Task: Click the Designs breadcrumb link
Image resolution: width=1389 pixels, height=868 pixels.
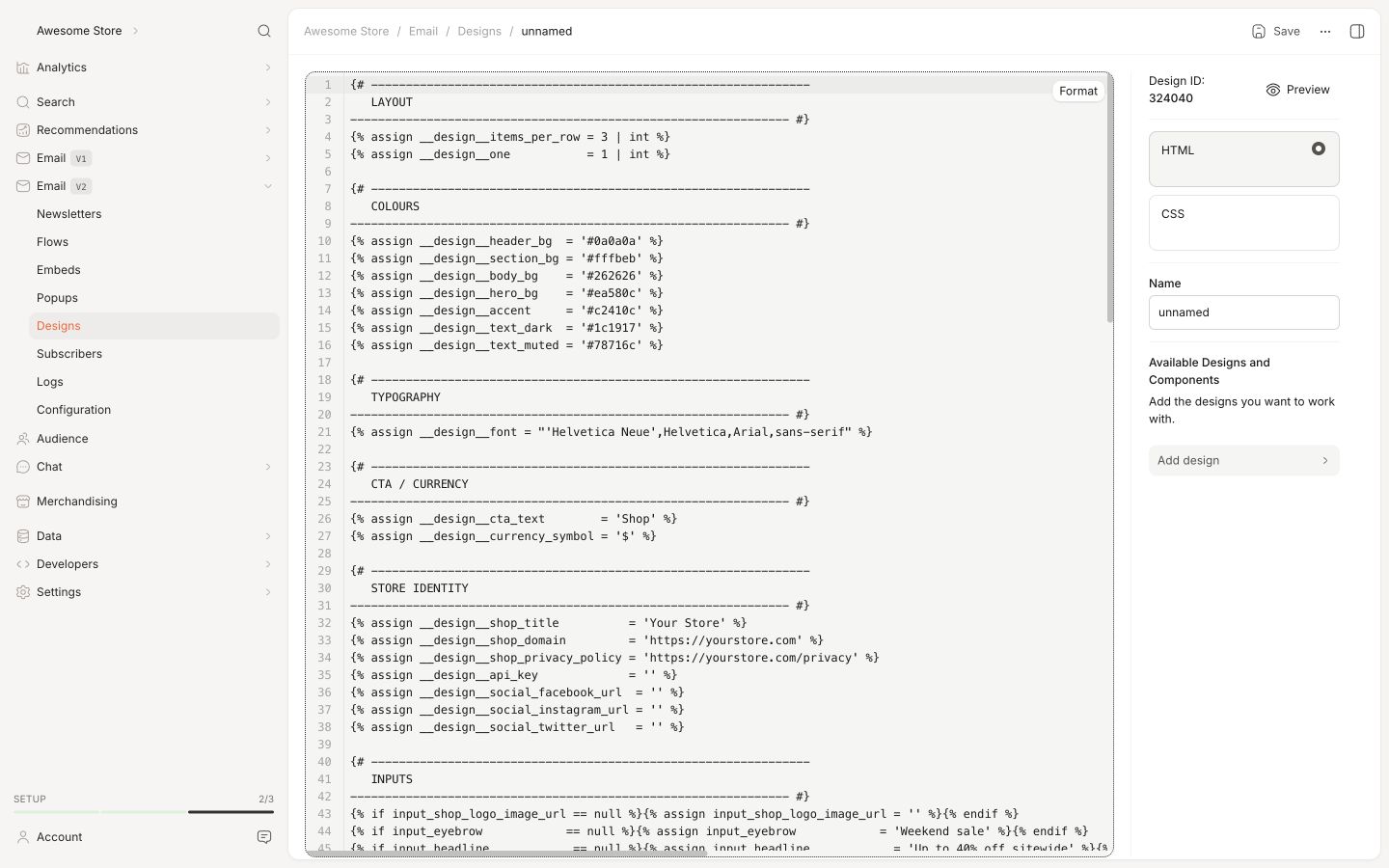Action: tap(479, 31)
